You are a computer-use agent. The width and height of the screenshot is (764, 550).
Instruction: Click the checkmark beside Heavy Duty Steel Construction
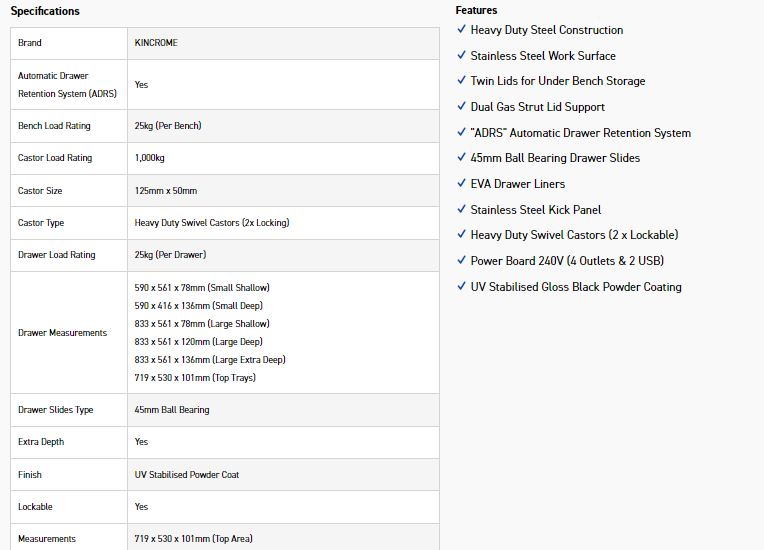(x=461, y=30)
